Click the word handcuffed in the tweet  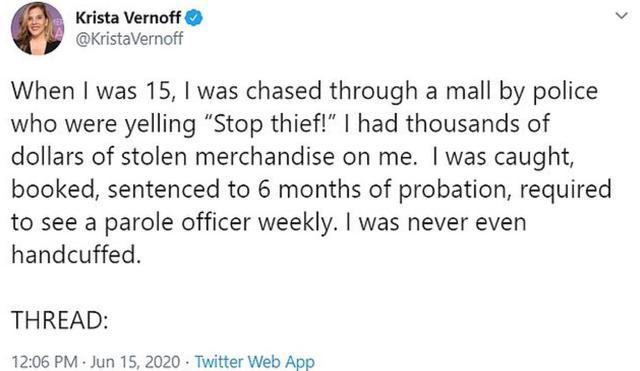[76, 255]
